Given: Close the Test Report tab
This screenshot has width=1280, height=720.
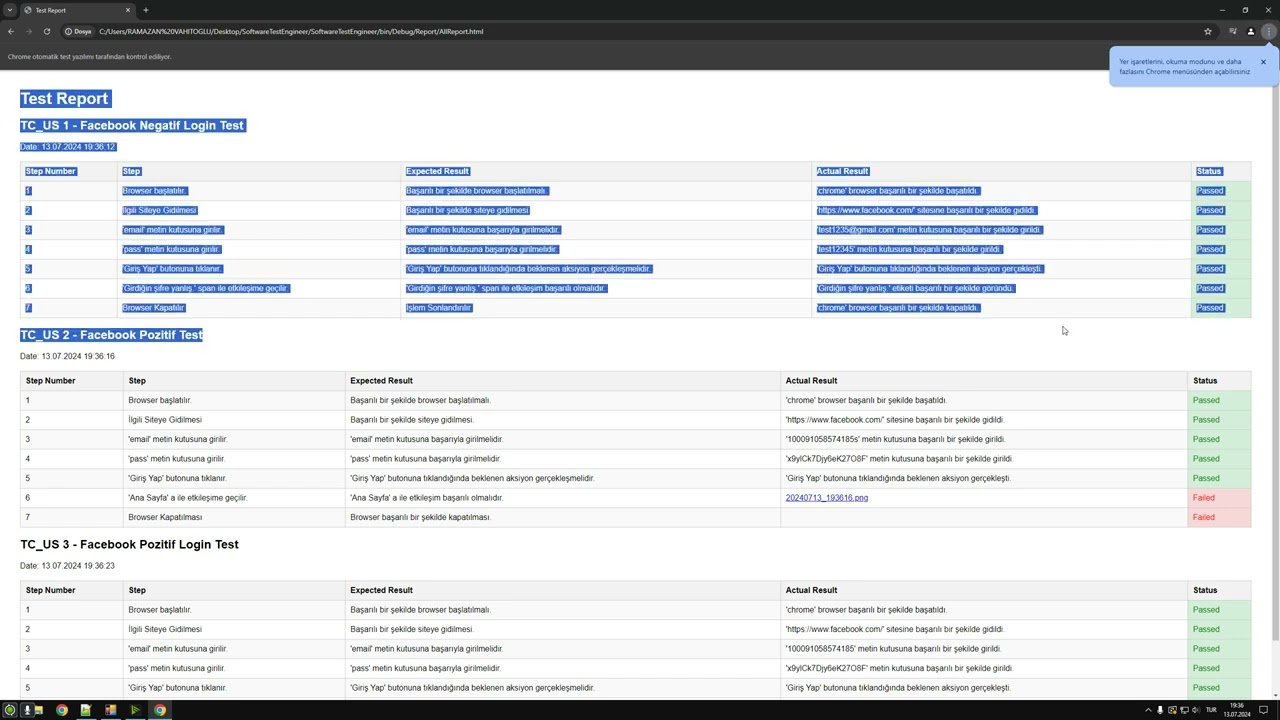Looking at the screenshot, I should 128,10.
